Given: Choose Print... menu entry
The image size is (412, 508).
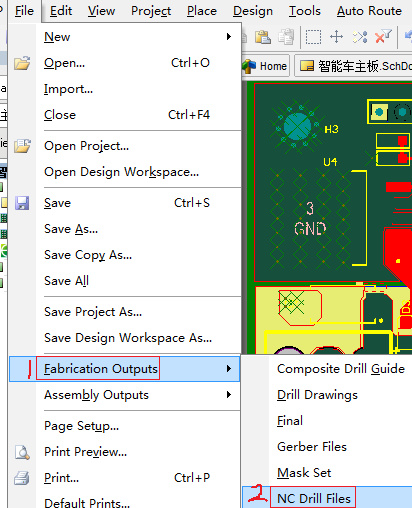Looking at the screenshot, I should (x=125, y=478).
